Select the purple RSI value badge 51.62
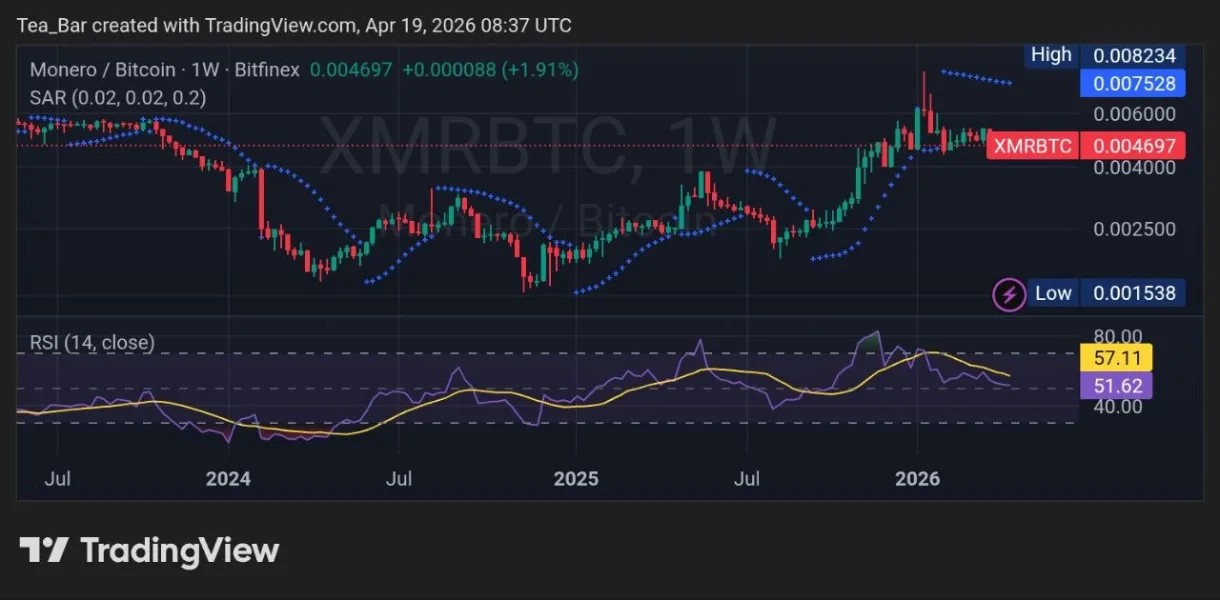The height and width of the screenshot is (600, 1220). click(1117, 383)
